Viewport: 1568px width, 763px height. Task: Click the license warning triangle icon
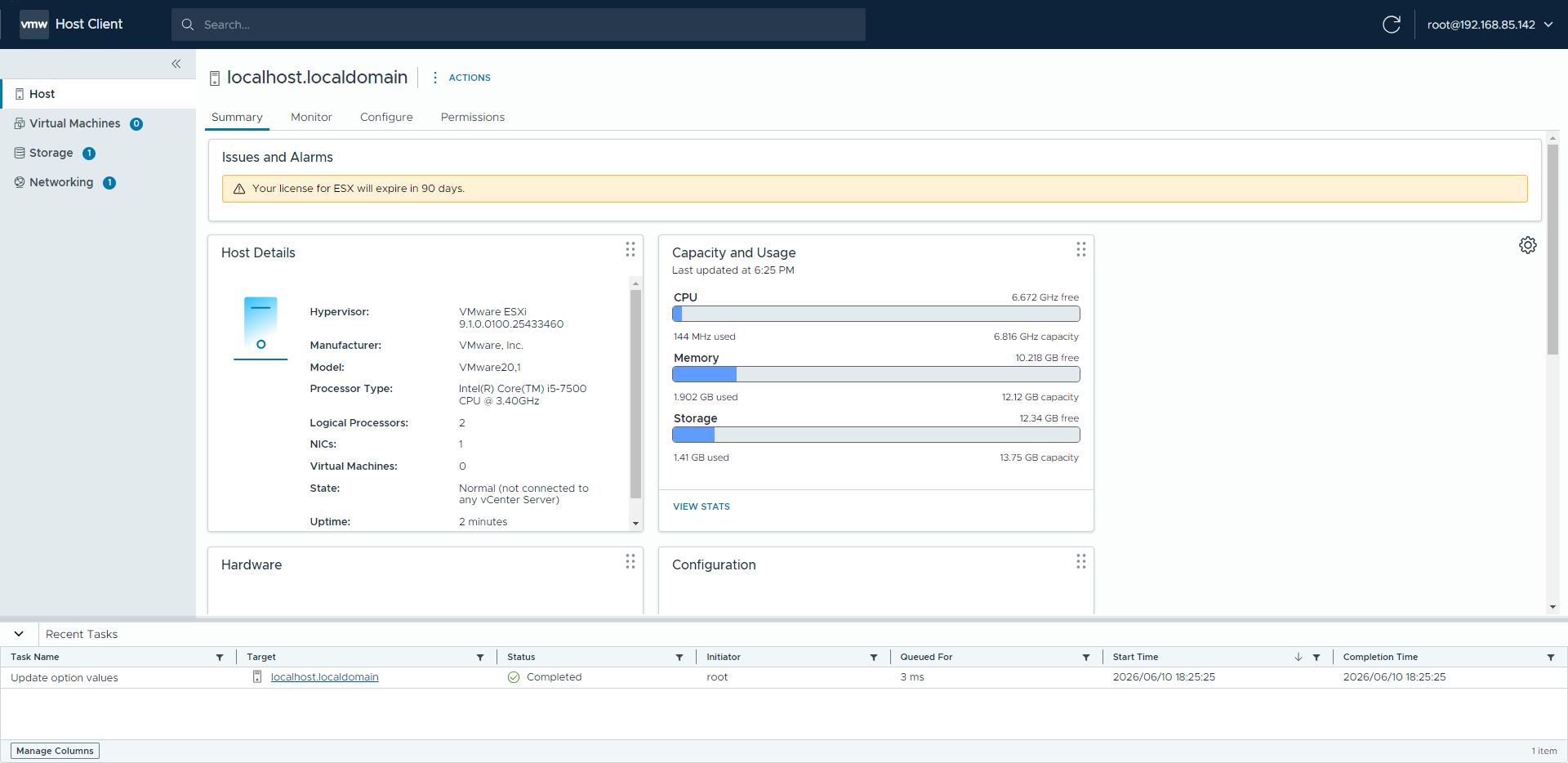click(239, 189)
